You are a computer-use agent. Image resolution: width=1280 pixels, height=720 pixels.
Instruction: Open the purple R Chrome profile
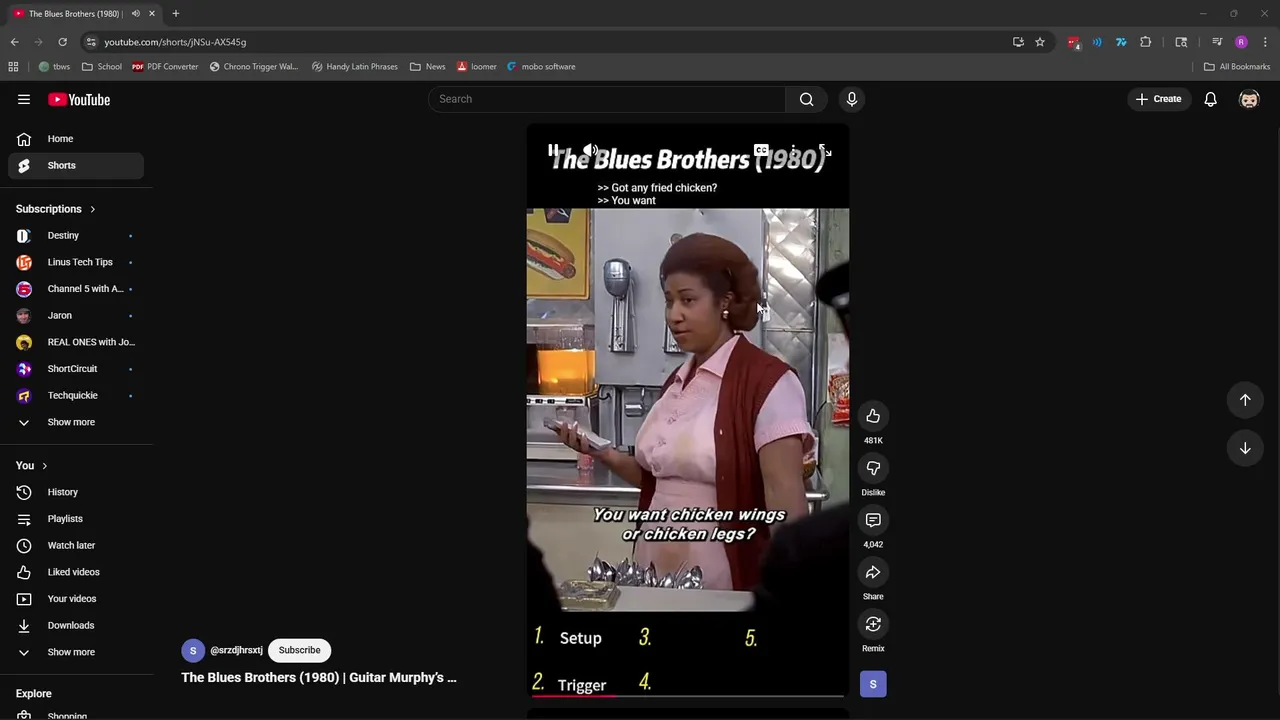(1241, 42)
